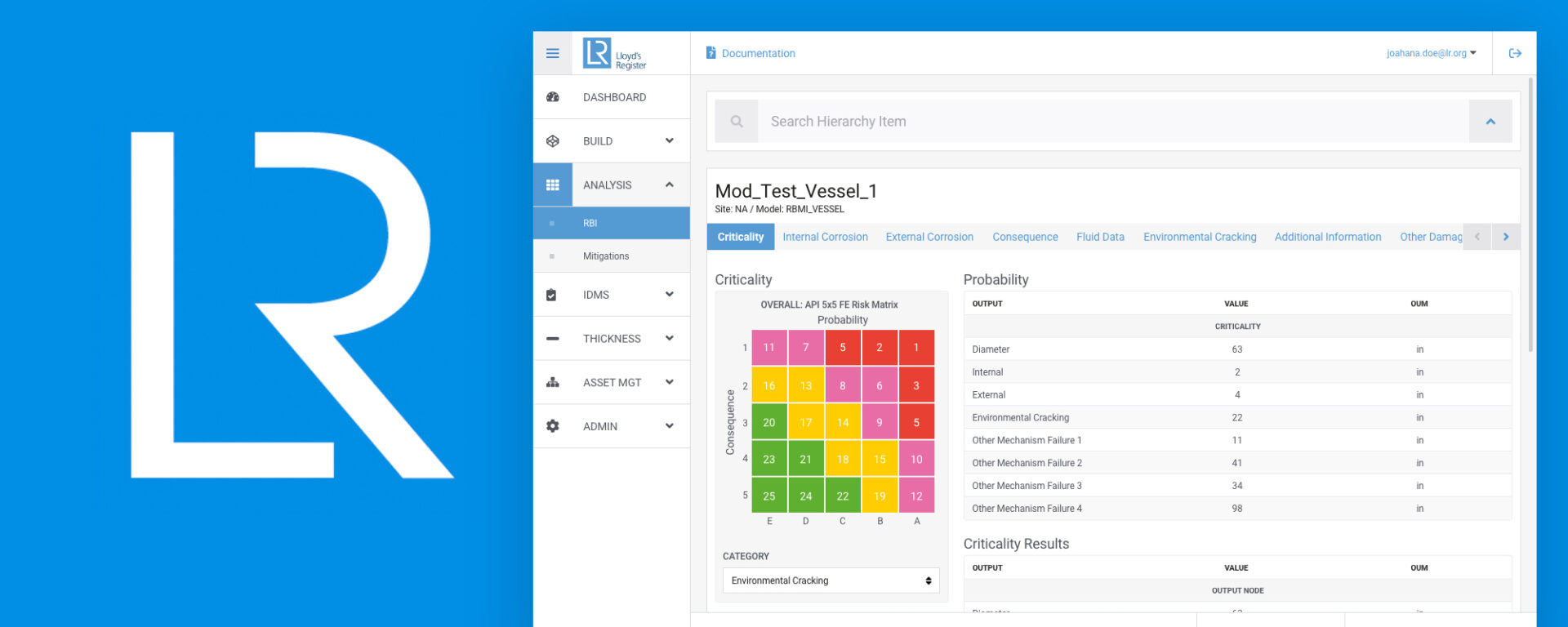
Task: Click the Admin gear icon
Action: click(x=553, y=426)
